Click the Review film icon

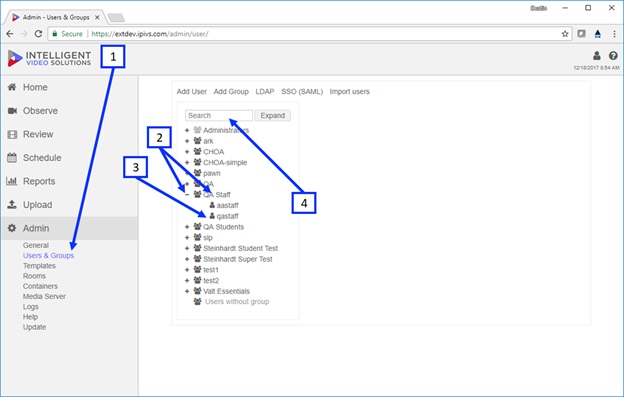pyautogui.click(x=12, y=134)
